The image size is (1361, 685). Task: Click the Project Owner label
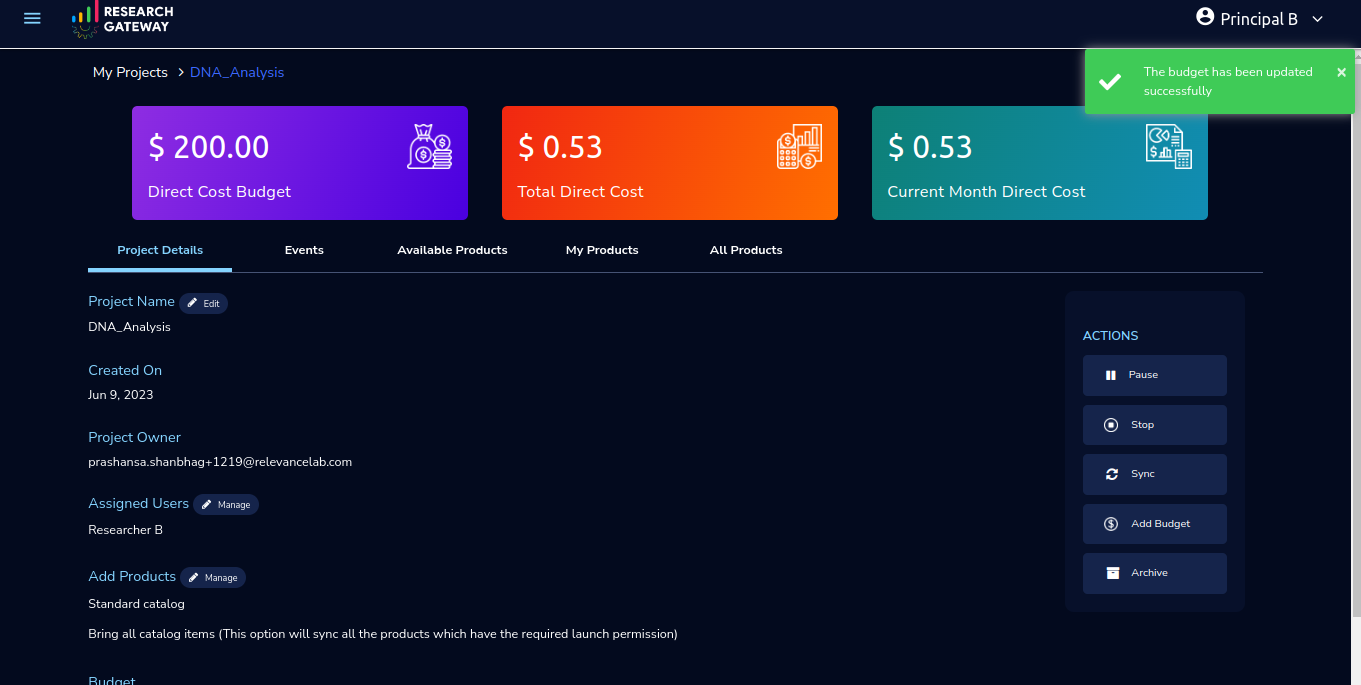(x=134, y=437)
